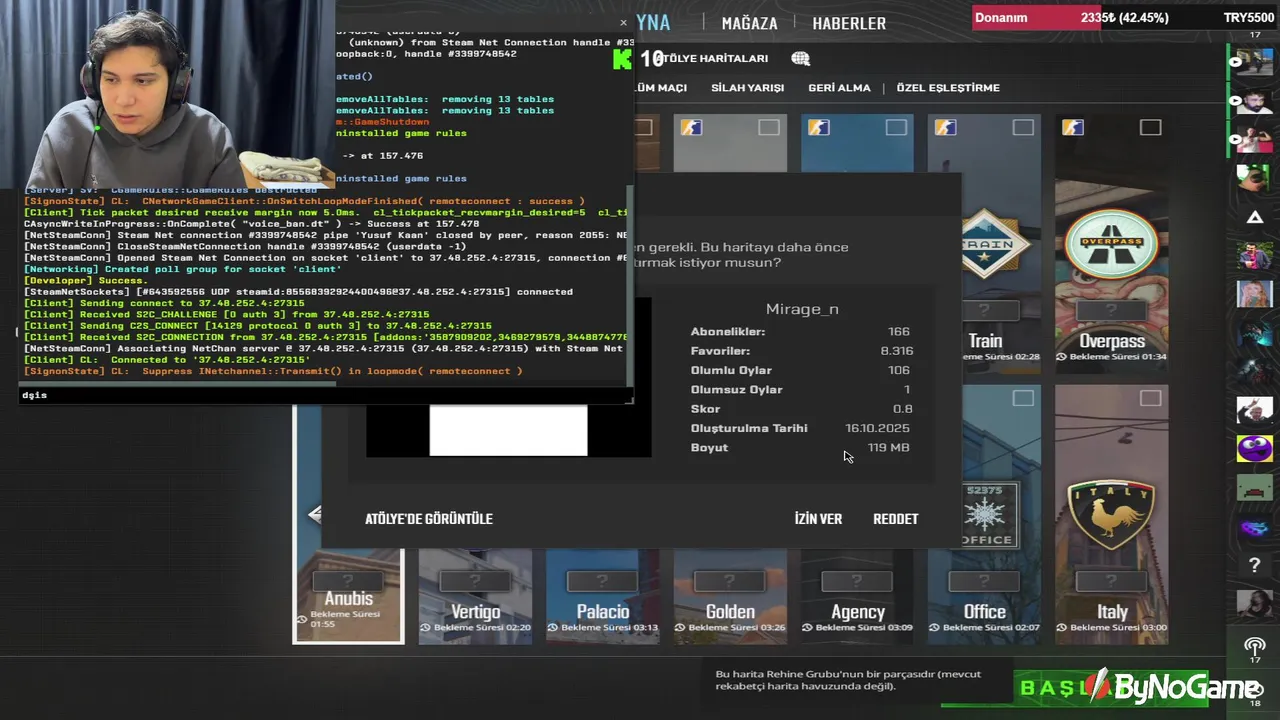Viewport: 1280px width, 720px height.
Task: Click REDDET to decline the map
Action: 895,518
